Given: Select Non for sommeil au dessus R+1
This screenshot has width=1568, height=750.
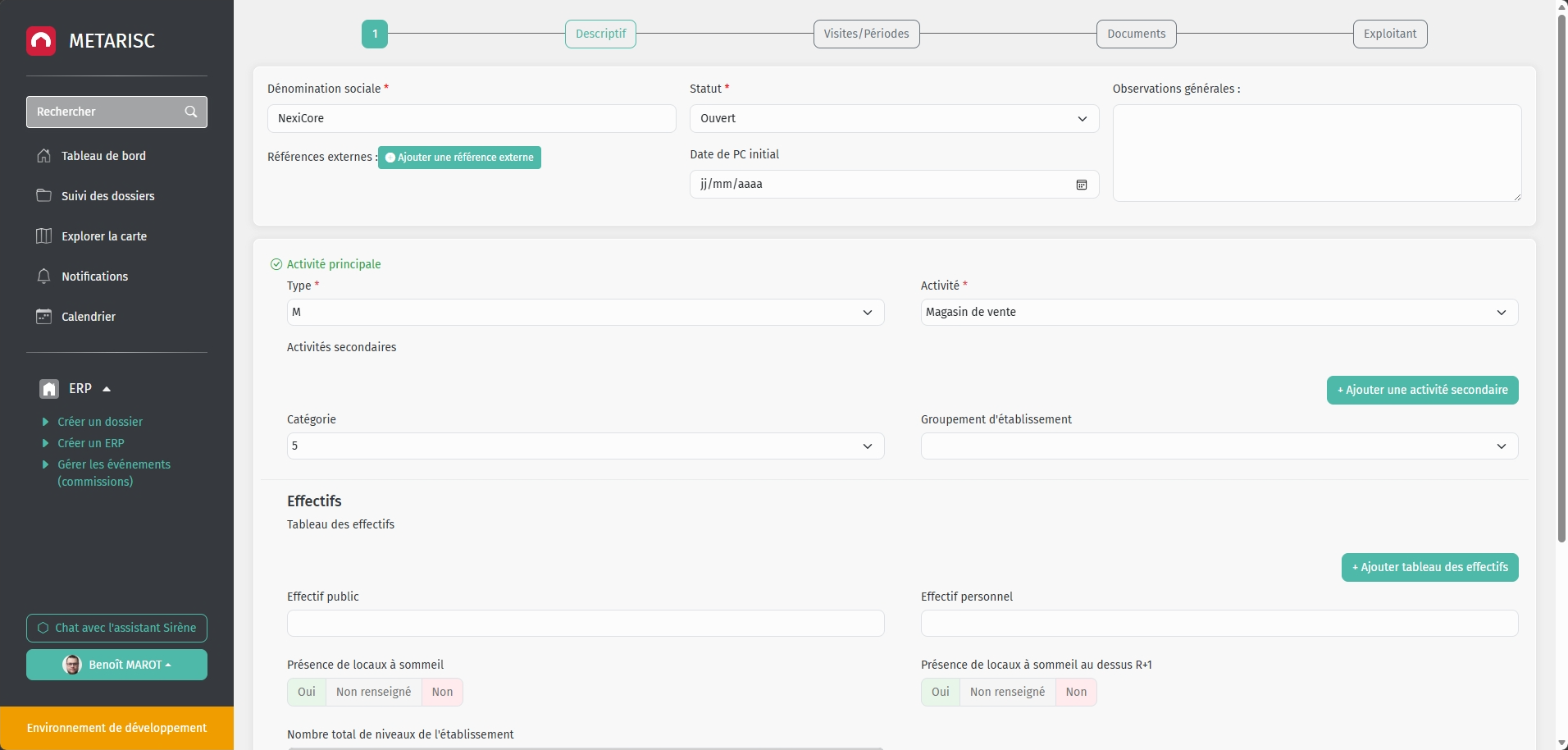Looking at the screenshot, I should [1077, 693].
